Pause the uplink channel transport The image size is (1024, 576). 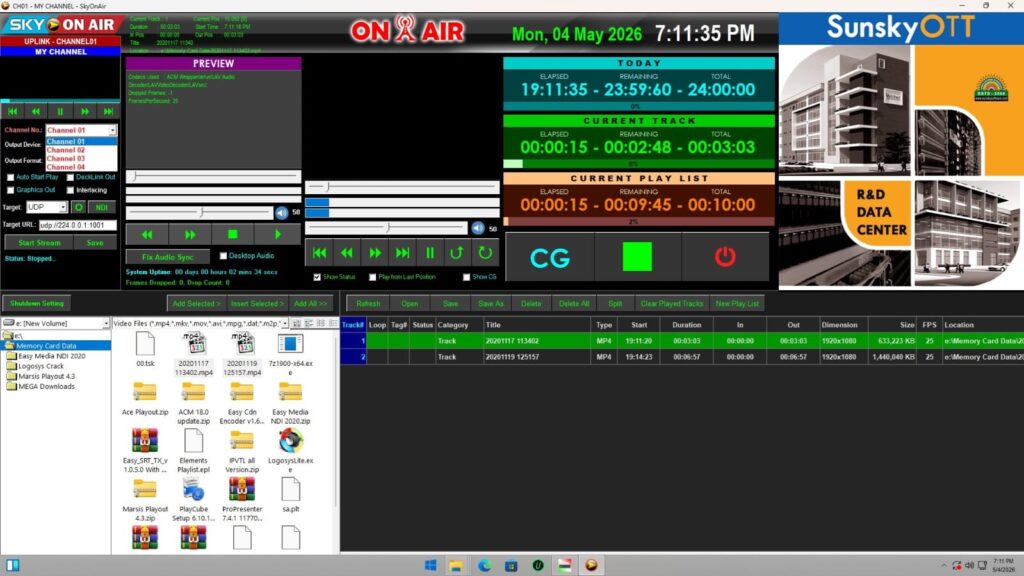60,112
